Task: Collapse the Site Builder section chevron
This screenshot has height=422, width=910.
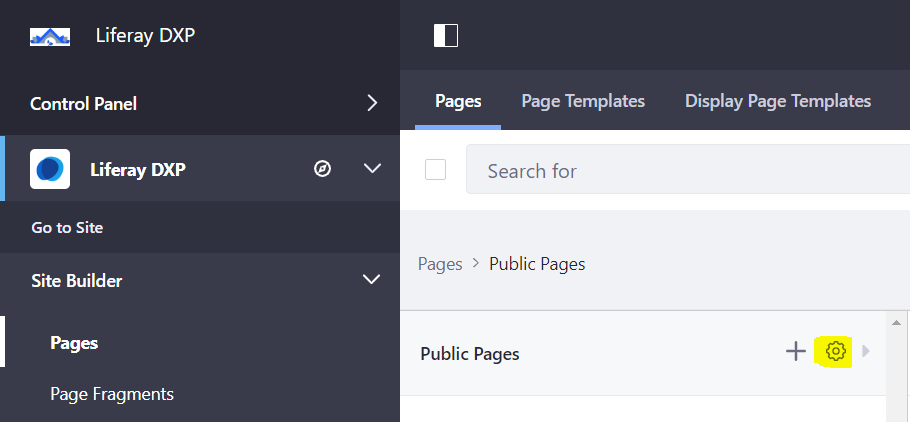Action: click(x=372, y=281)
